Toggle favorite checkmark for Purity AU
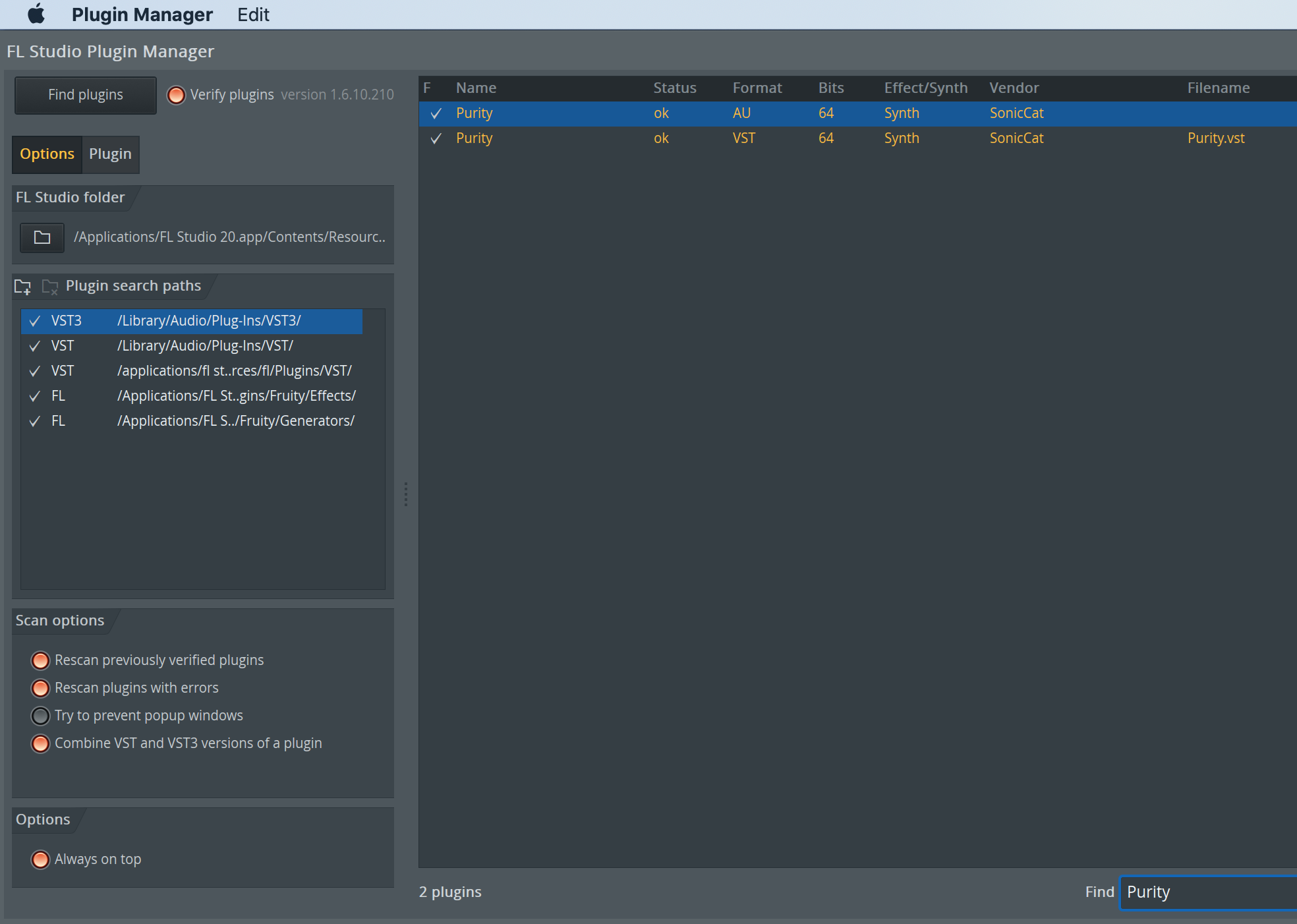This screenshot has width=1297, height=924. (x=436, y=114)
